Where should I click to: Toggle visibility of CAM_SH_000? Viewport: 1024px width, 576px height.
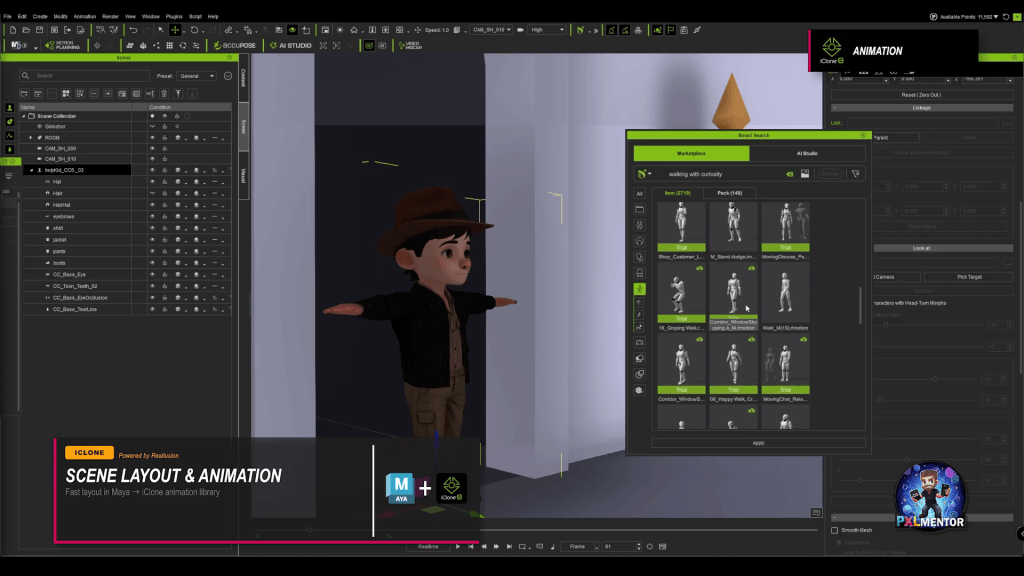point(152,148)
